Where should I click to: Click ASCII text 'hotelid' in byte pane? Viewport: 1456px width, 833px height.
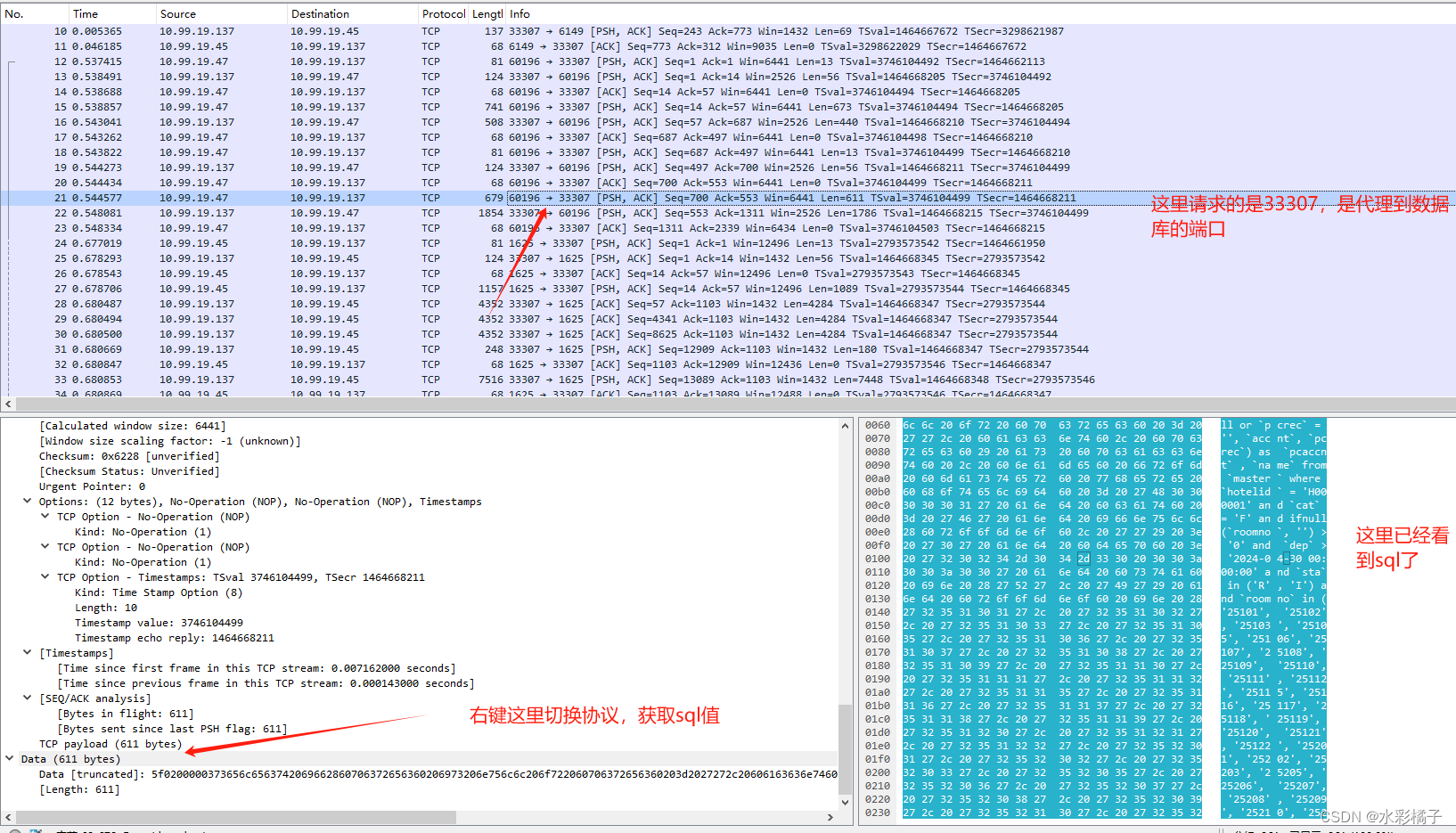1248,492
